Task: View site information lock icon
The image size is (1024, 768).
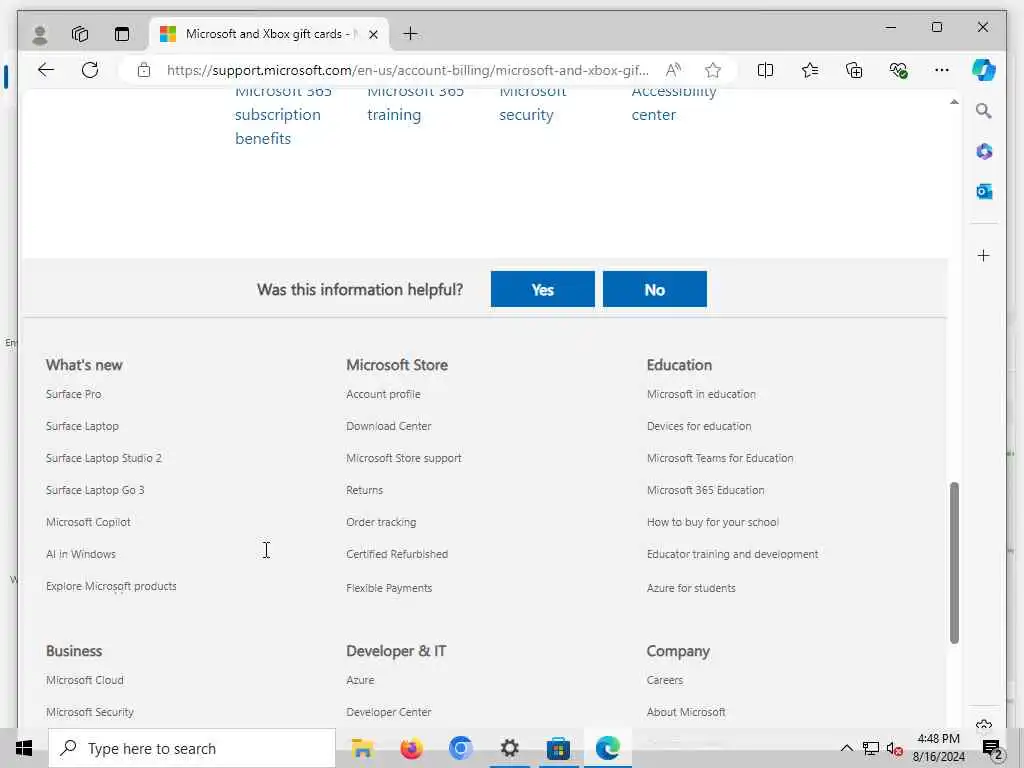Action: [x=144, y=70]
